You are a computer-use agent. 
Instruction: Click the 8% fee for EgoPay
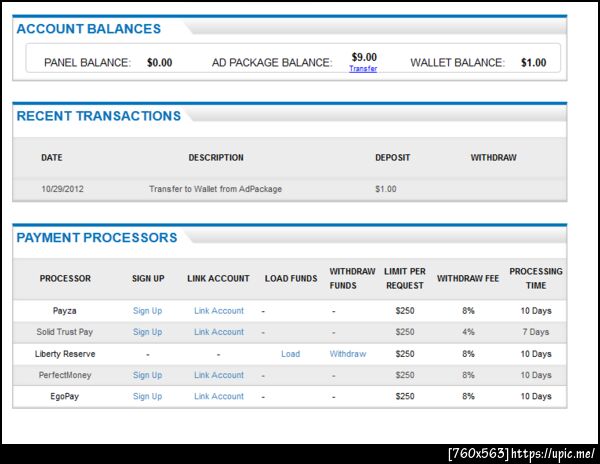pos(468,396)
